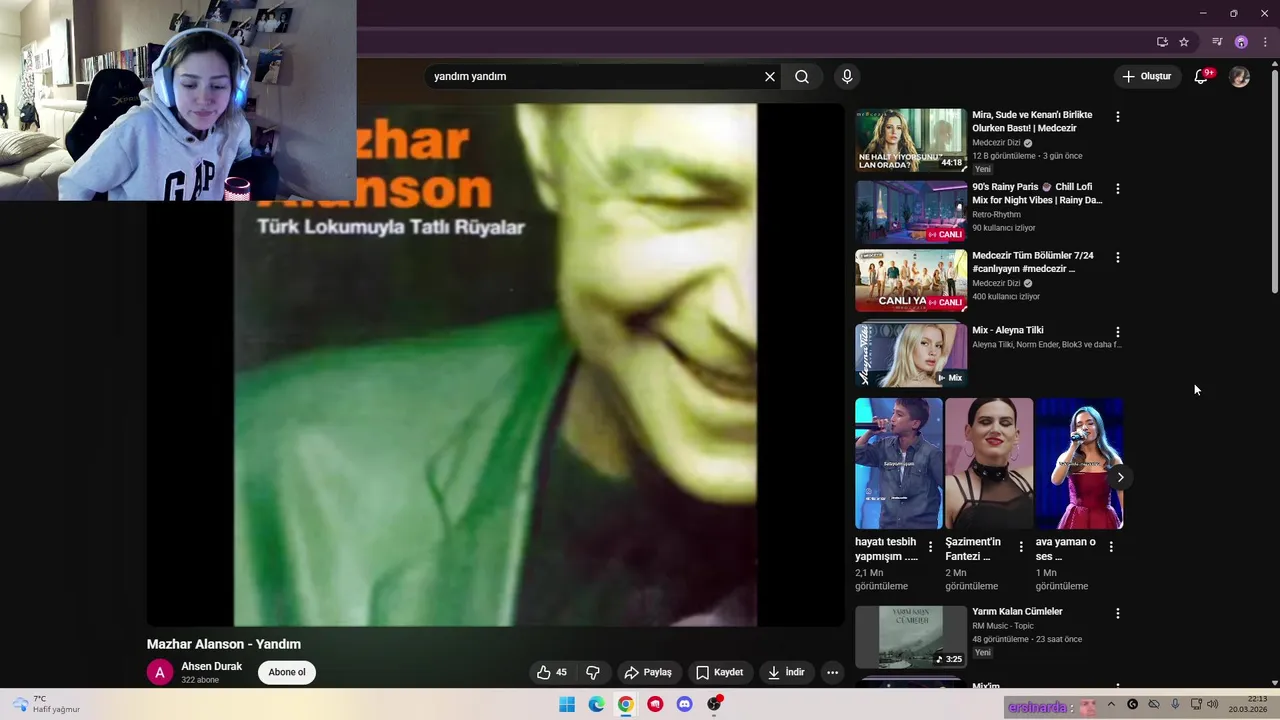
Task: Open Chrome media controls icon
Action: coord(1217,42)
